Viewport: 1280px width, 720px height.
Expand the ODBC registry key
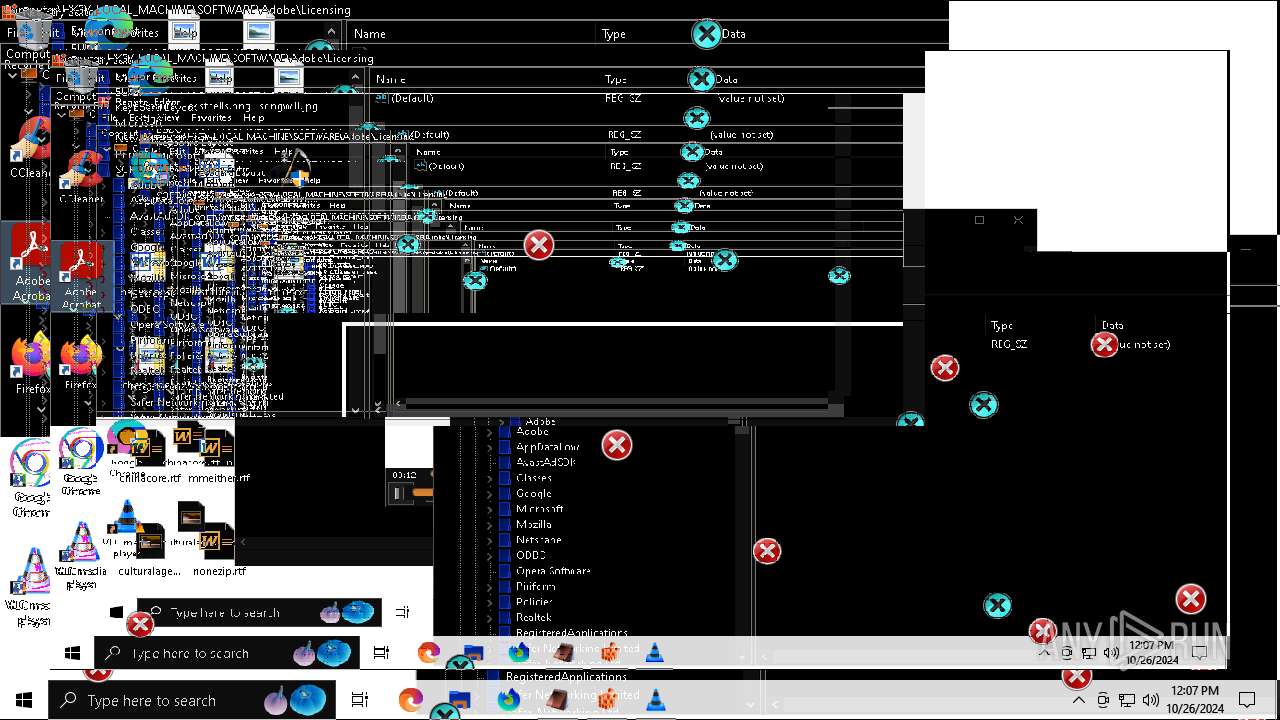(x=489, y=555)
